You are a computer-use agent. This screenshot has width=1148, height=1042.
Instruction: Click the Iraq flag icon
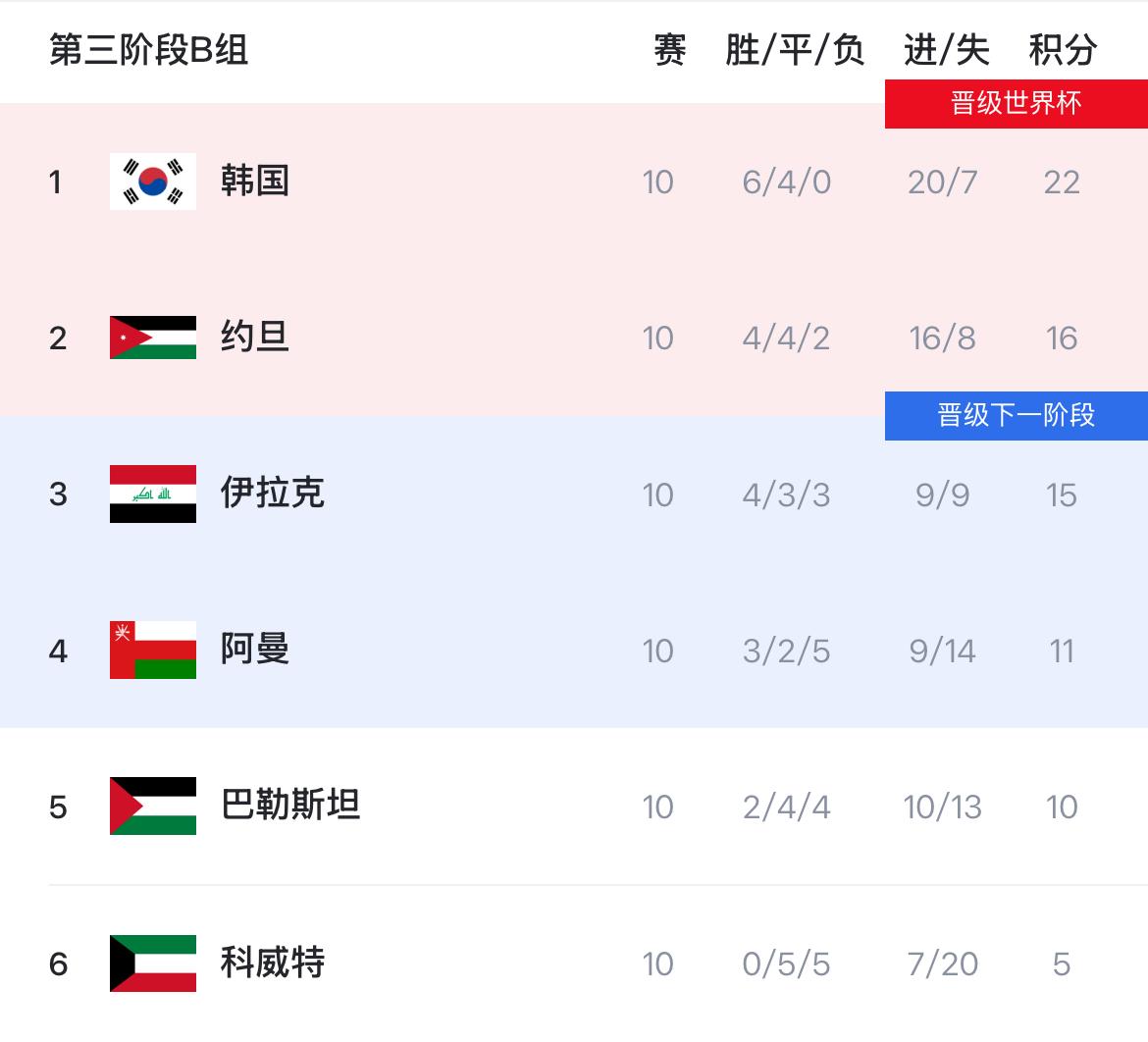pos(153,495)
